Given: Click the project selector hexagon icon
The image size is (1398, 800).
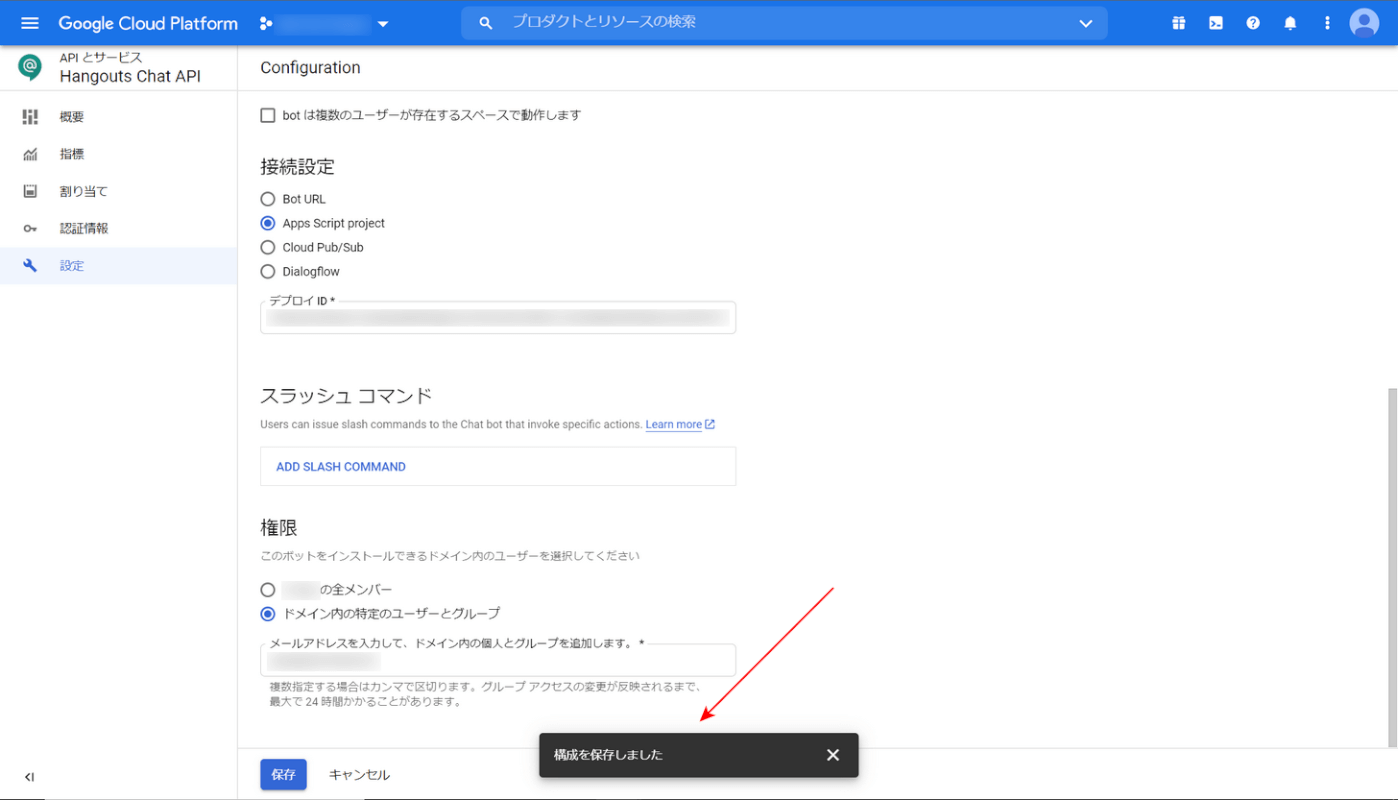Looking at the screenshot, I should click(x=266, y=23).
